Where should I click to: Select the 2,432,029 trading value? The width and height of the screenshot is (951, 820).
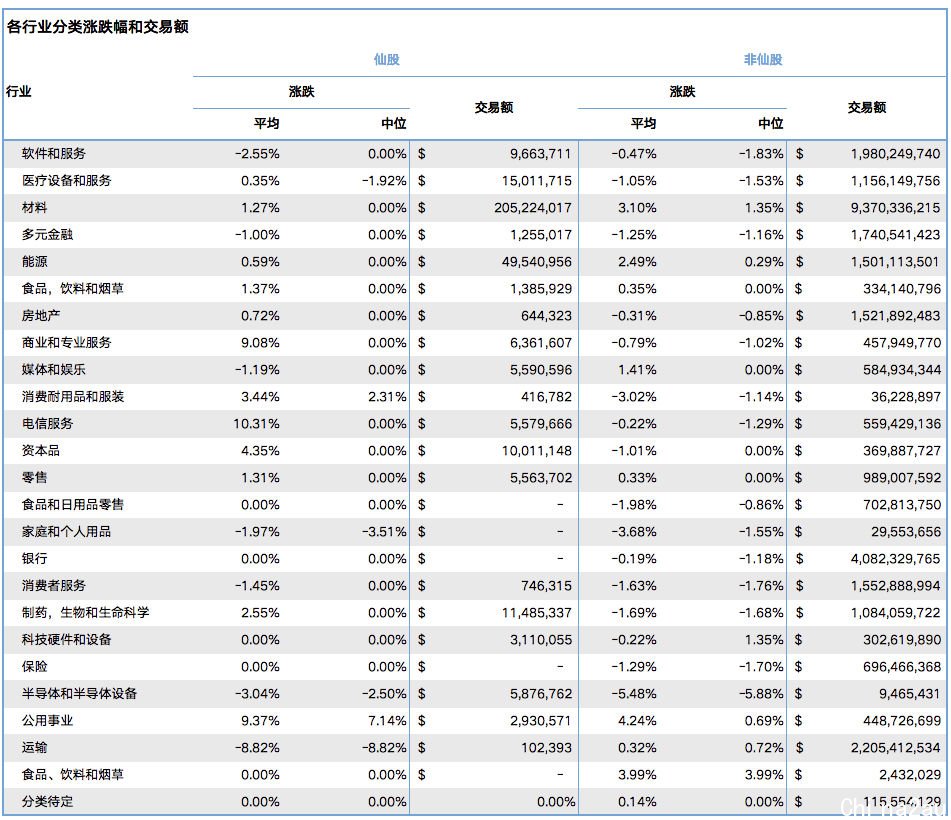point(910,775)
